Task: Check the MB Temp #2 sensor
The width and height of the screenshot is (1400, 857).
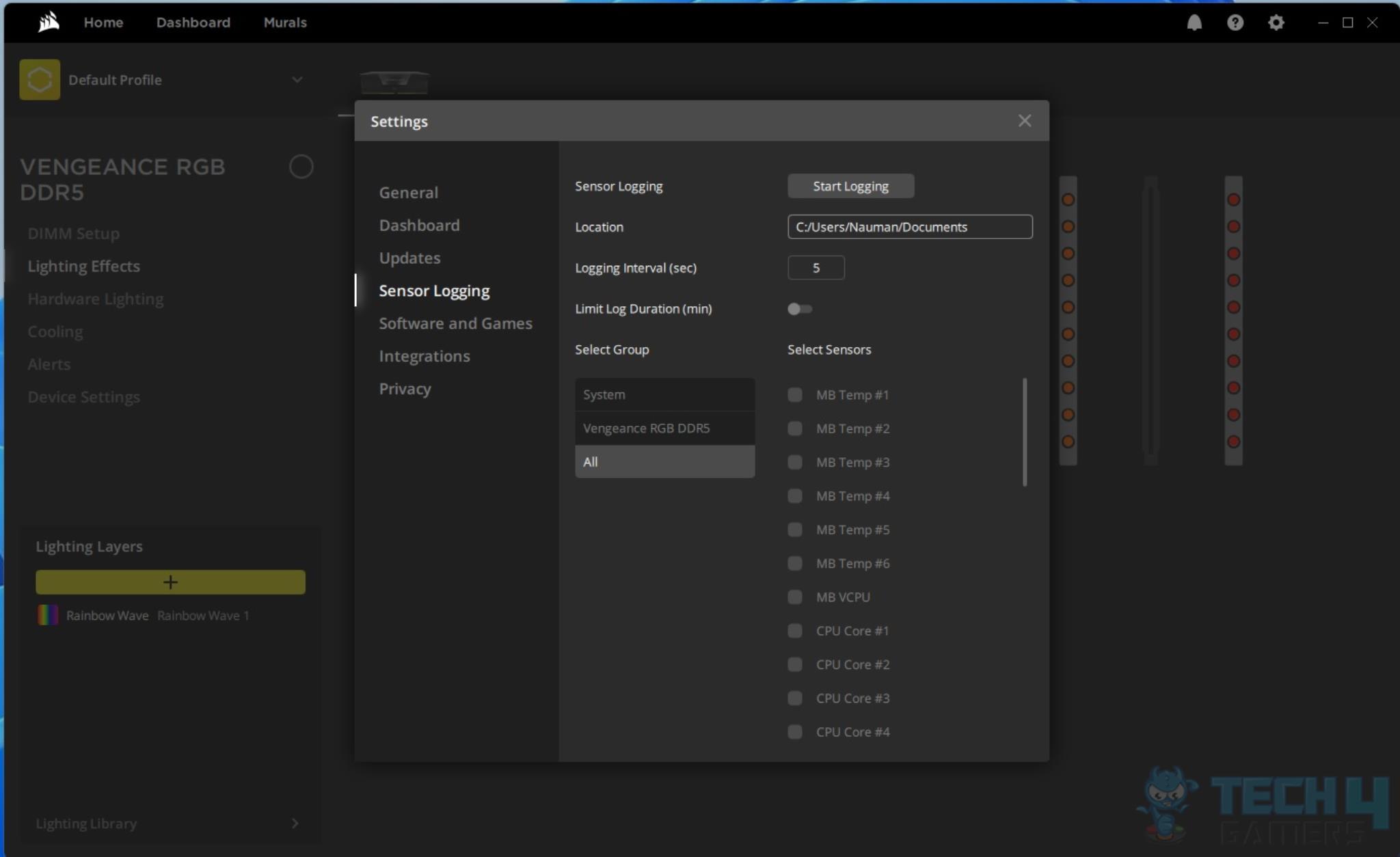Action: tap(794, 428)
